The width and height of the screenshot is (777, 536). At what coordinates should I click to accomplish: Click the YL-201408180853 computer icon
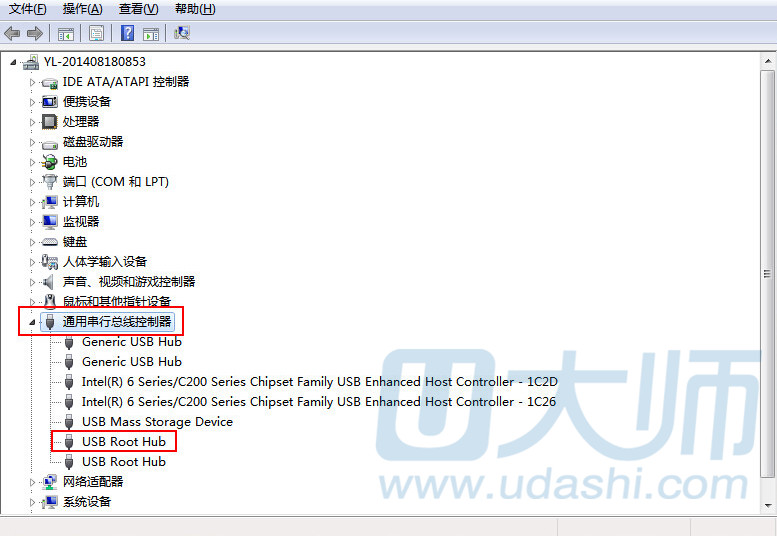click(31, 62)
